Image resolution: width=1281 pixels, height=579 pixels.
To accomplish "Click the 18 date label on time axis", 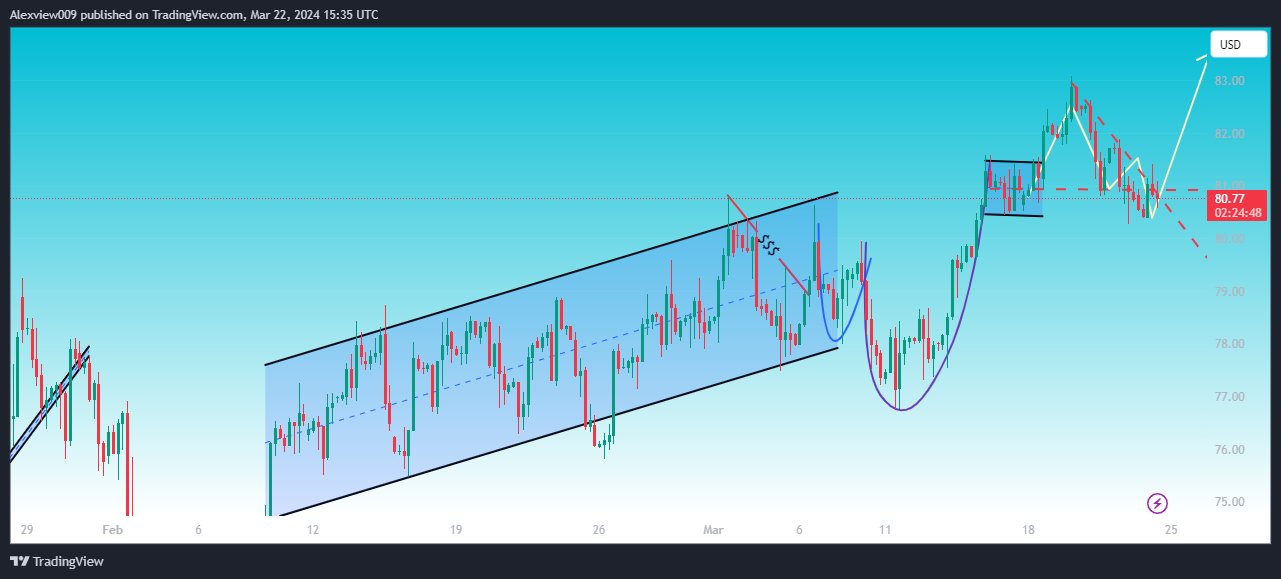I will [1028, 529].
